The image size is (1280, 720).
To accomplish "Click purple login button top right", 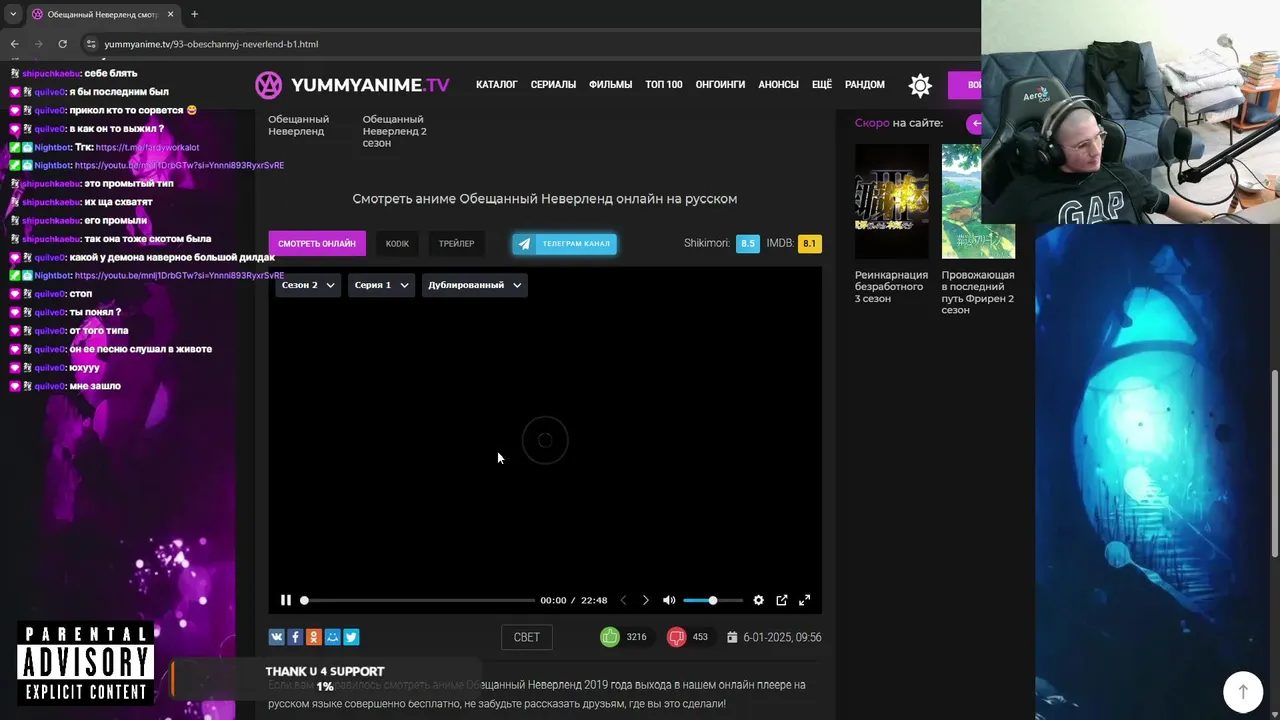I will coord(964,85).
